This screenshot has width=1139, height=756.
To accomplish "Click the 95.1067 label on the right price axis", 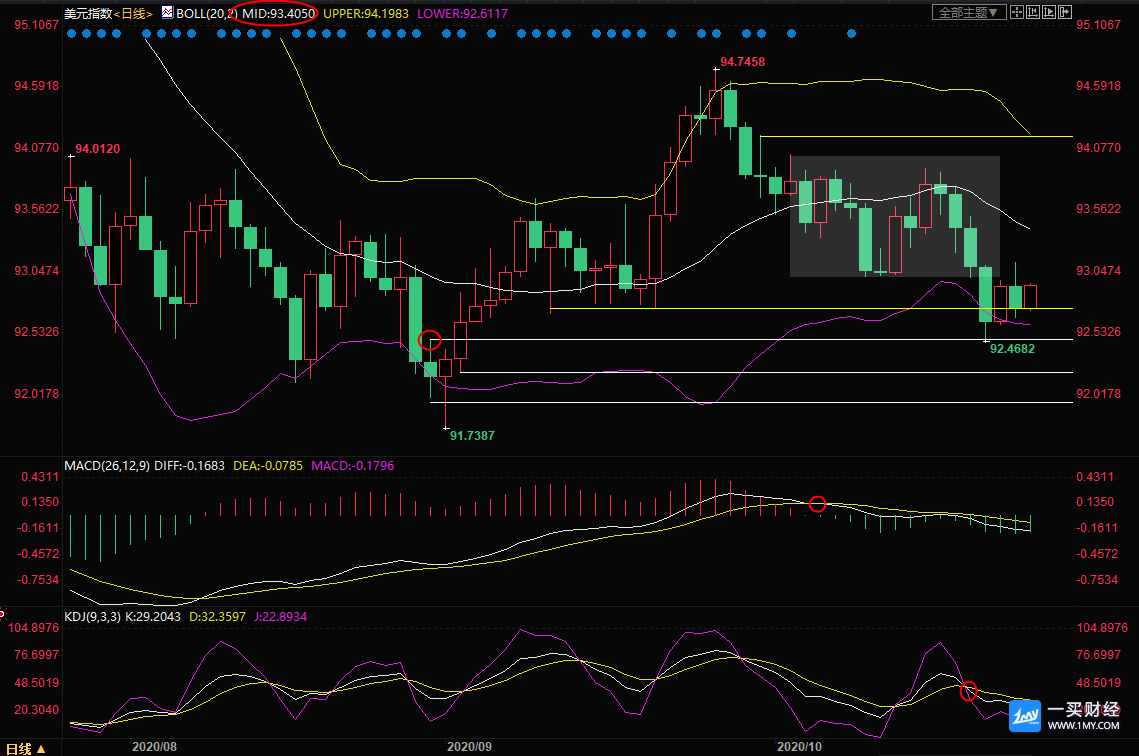I will 1098,25.
